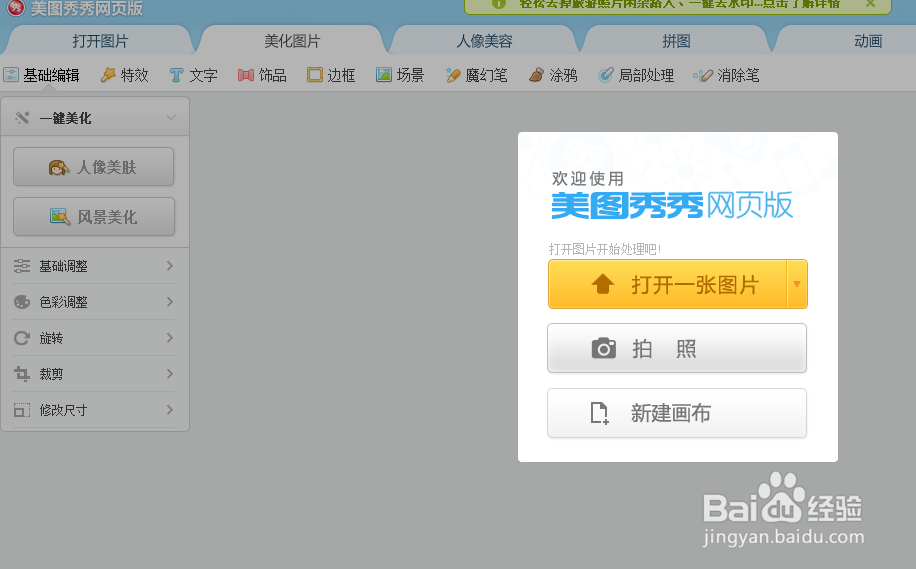Image resolution: width=916 pixels, height=569 pixels.
Task: Expand 旋转 with its arrow
Action: click(170, 338)
